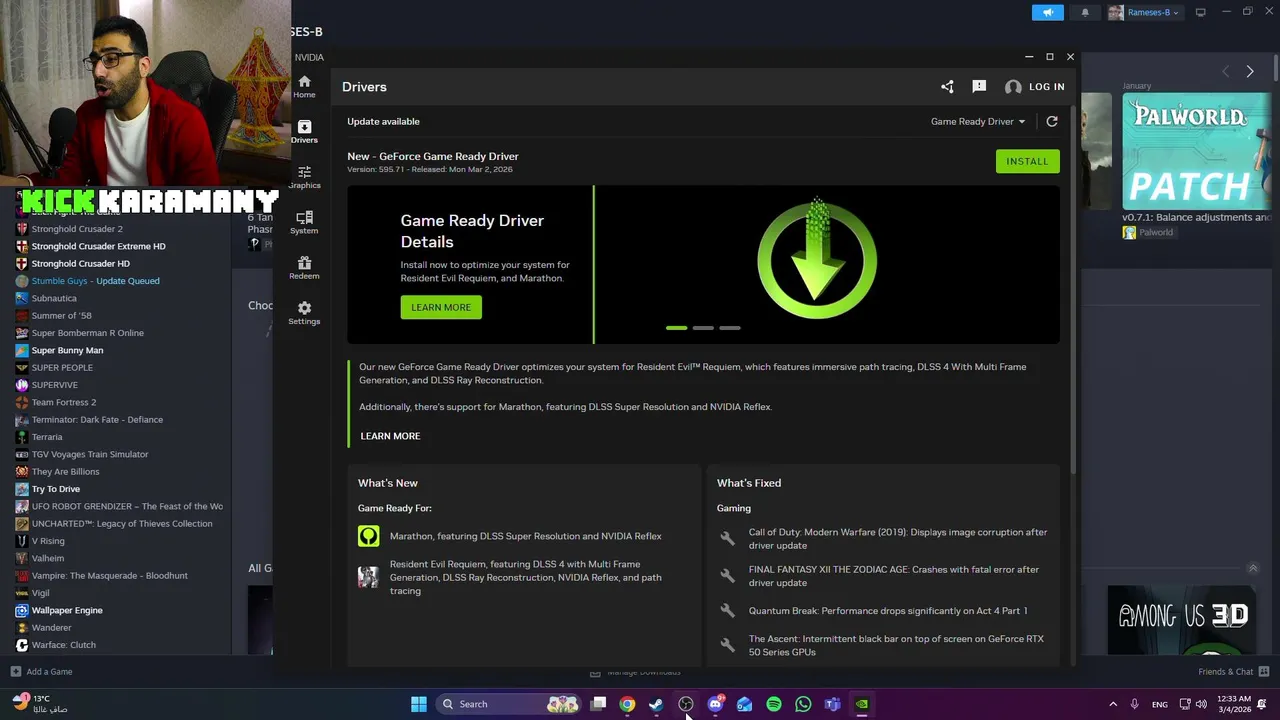Open the weather widget showing 13°C
The height and width of the screenshot is (720, 1280).
click(42, 704)
